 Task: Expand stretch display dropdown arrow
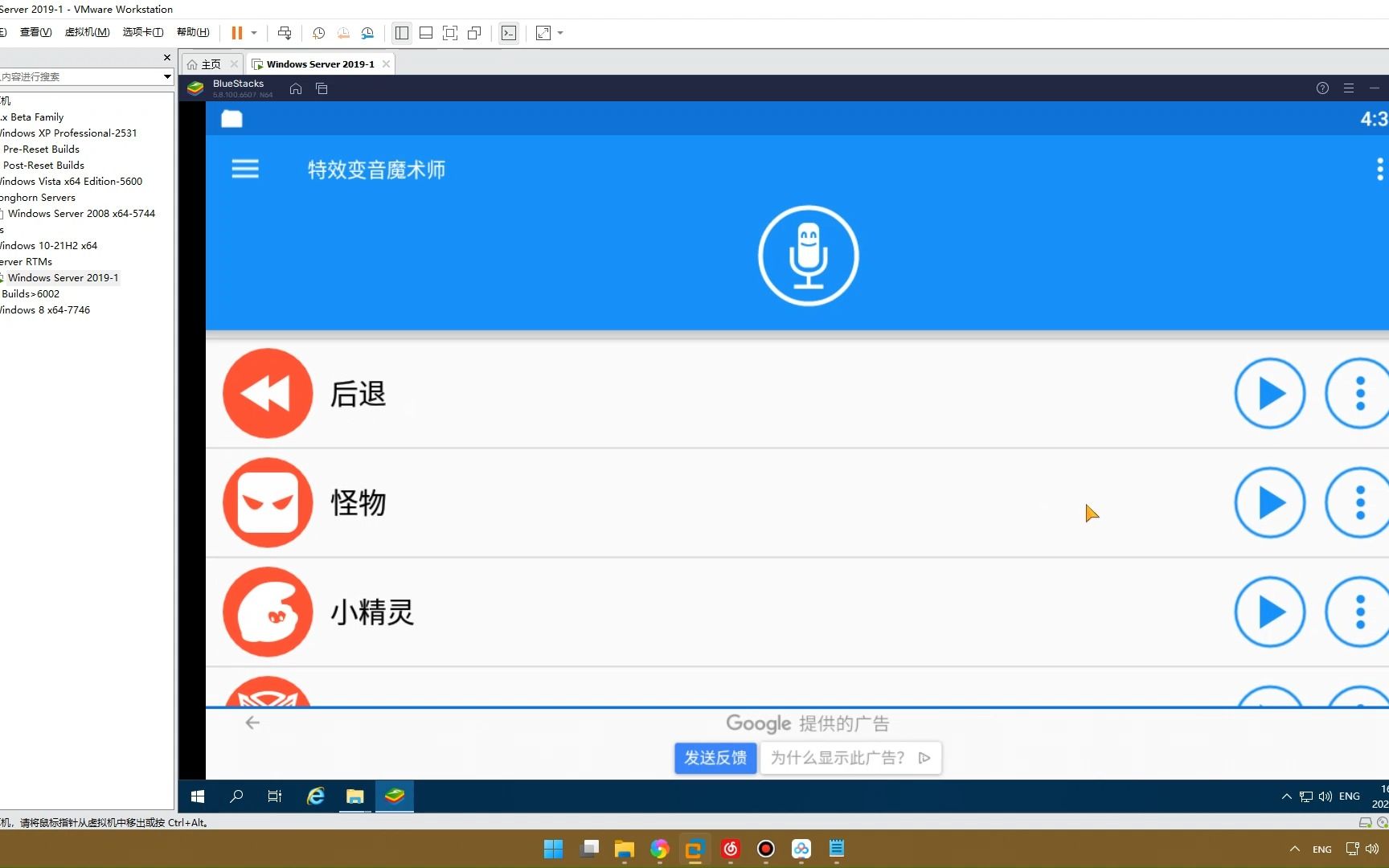[x=560, y=33]
